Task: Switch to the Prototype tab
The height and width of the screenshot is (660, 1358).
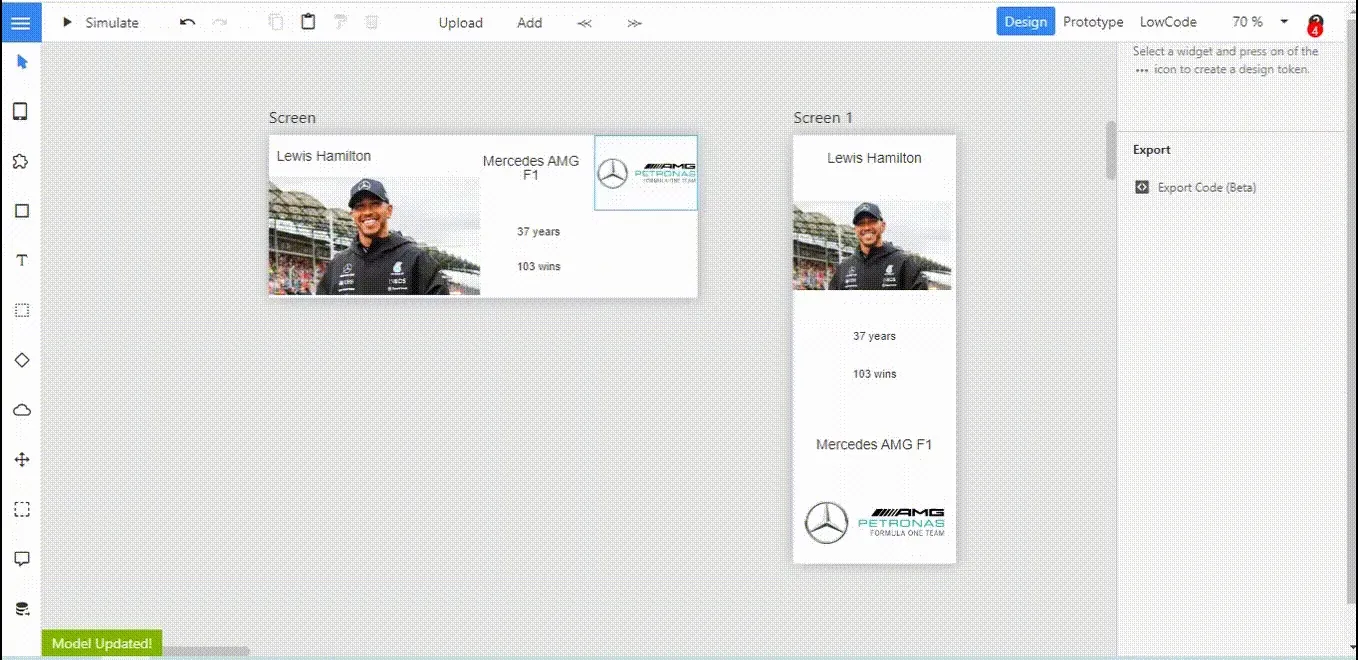Action: pos(1093,21)
